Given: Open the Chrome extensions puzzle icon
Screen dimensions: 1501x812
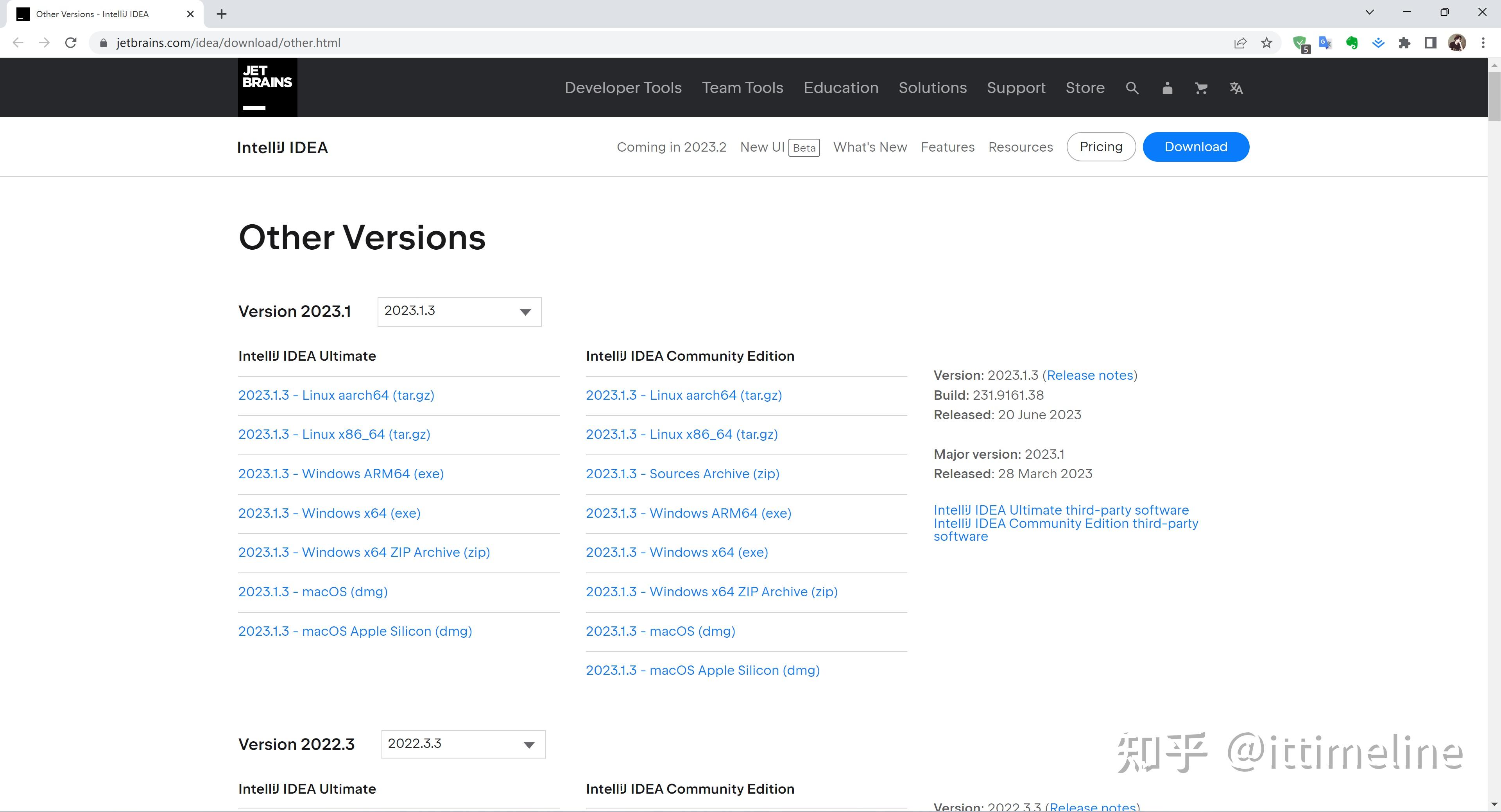Looking at the screenshot, I should (x=1405, y=43).
